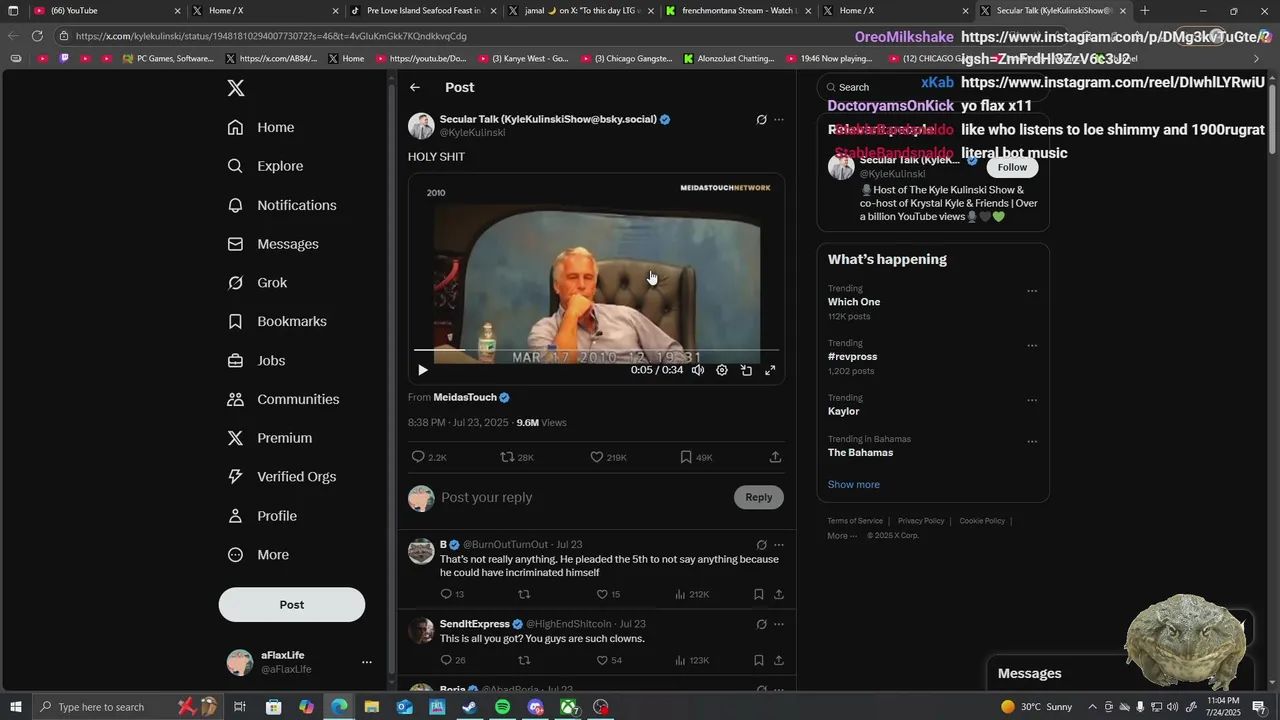The height and width of the screenshot is (720, 1280).
Task: Repost the main post (28K)
Action: (517, 457)
